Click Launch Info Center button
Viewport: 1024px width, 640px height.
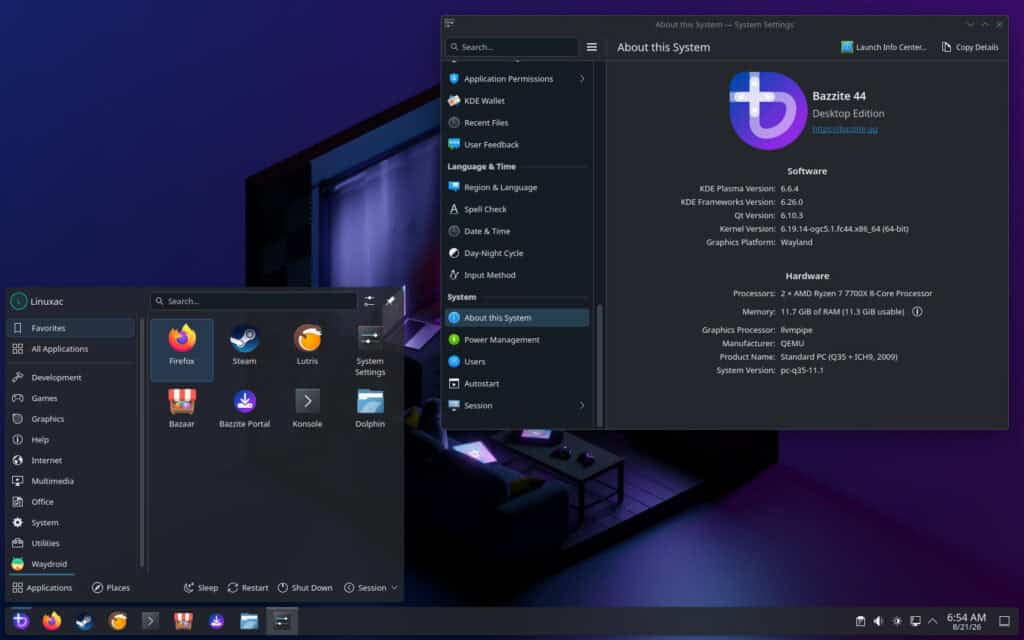[x=884, y=47]
